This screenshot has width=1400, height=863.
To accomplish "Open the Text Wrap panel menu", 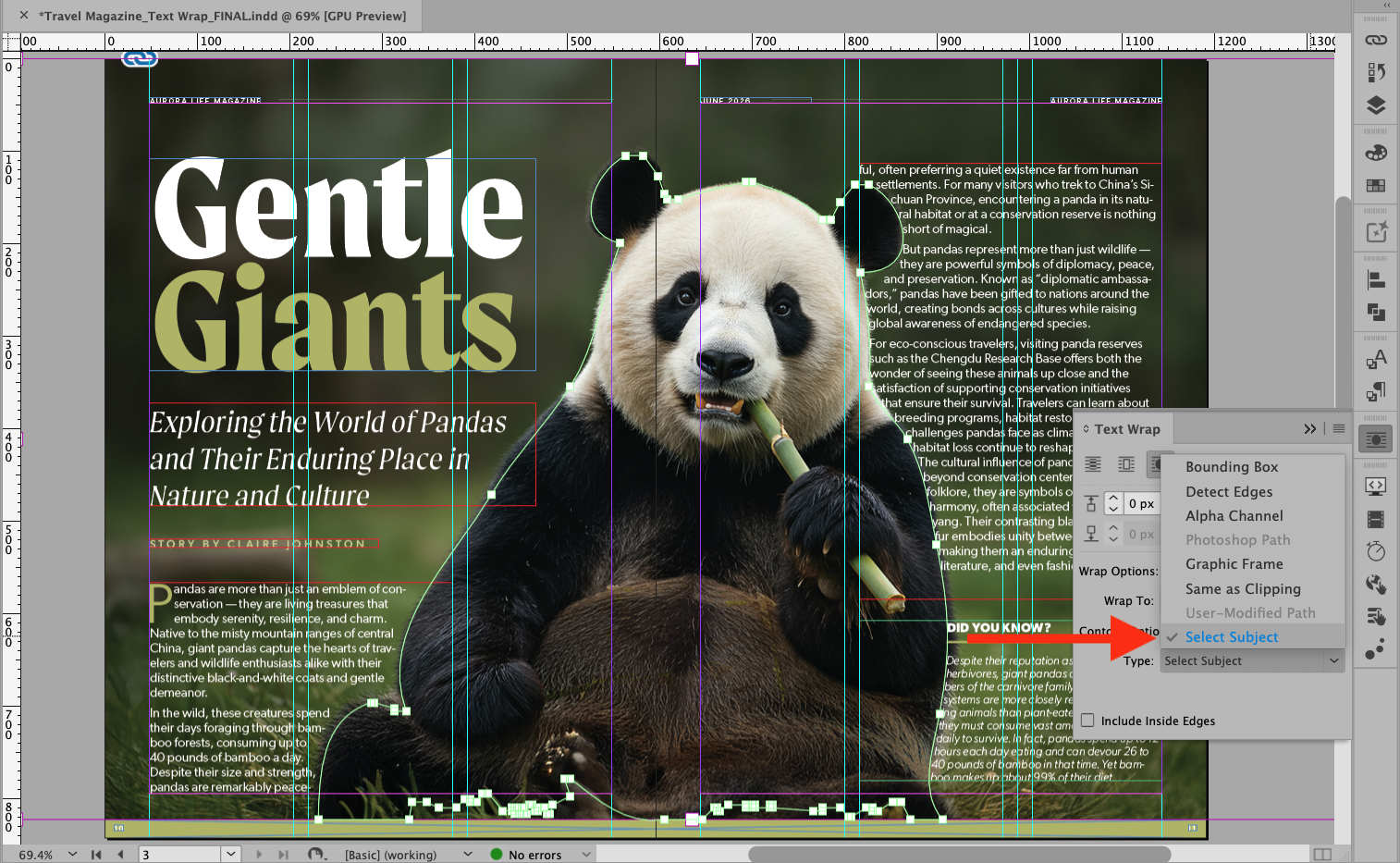I will pyautogui.click(x=1339, y=429).
